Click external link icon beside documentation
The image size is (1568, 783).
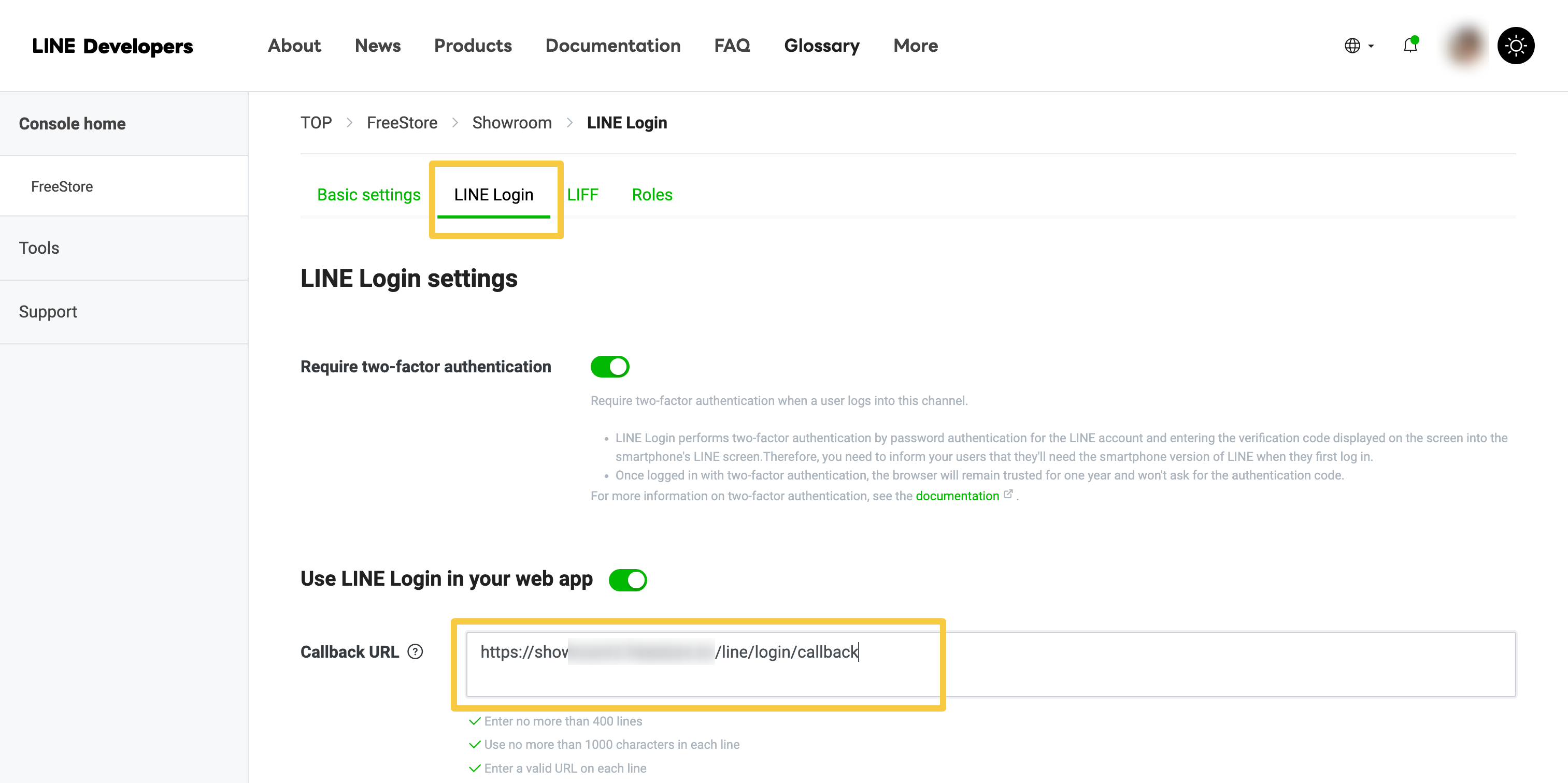[1008, 494]
